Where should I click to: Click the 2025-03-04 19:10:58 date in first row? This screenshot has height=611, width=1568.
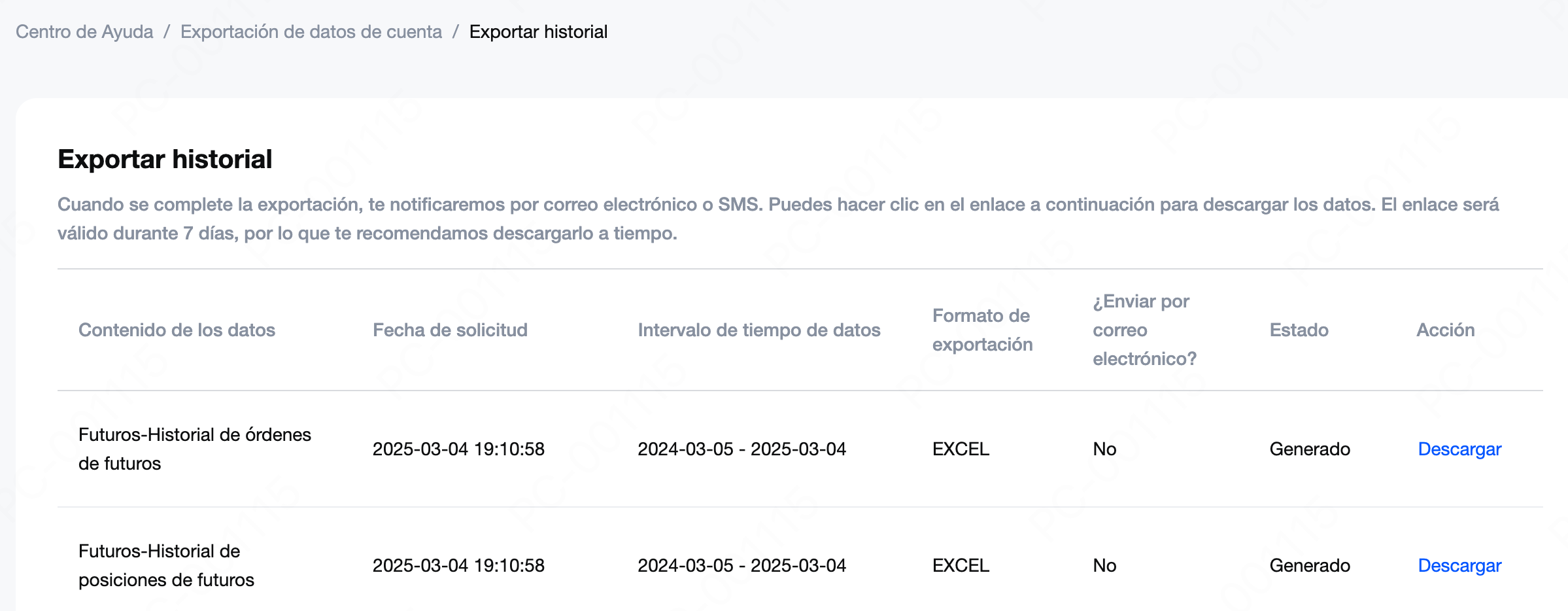point(458,449)
